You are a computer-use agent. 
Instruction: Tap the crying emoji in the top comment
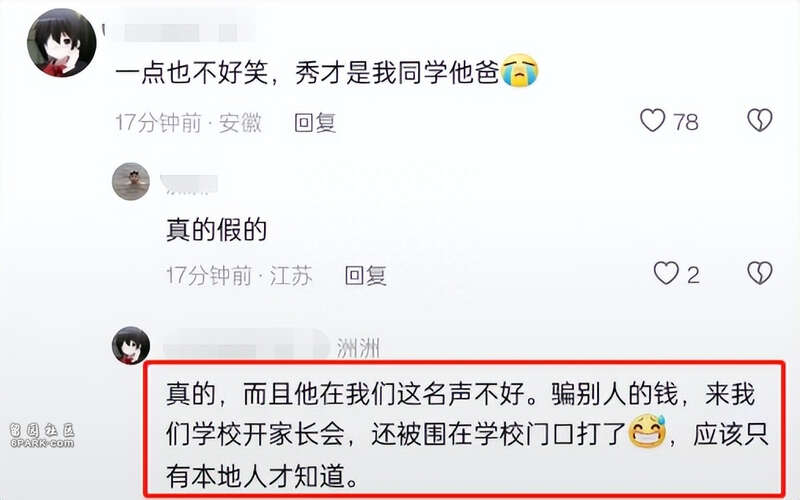coord(519,71)
